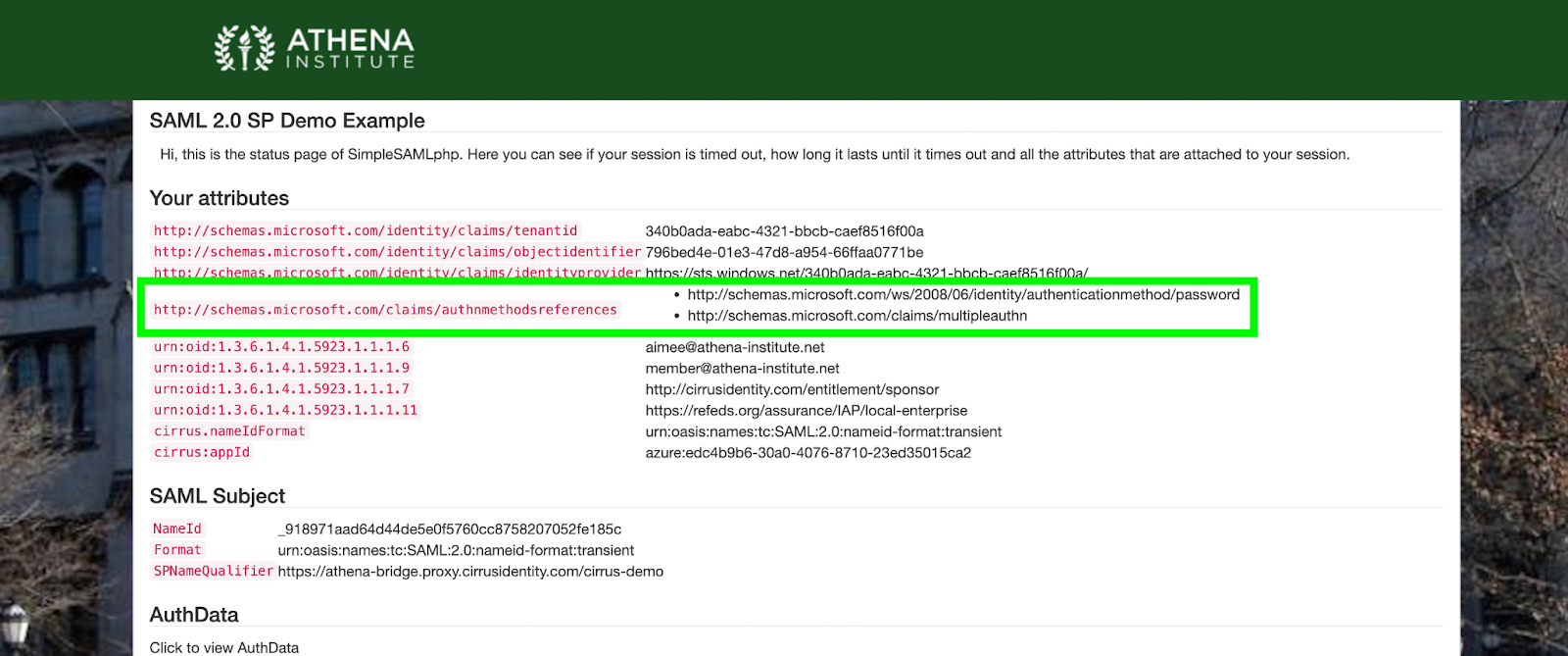
Task: Click the SAML 2.0 SP Demo Example heading
Action: coord(287,121)
